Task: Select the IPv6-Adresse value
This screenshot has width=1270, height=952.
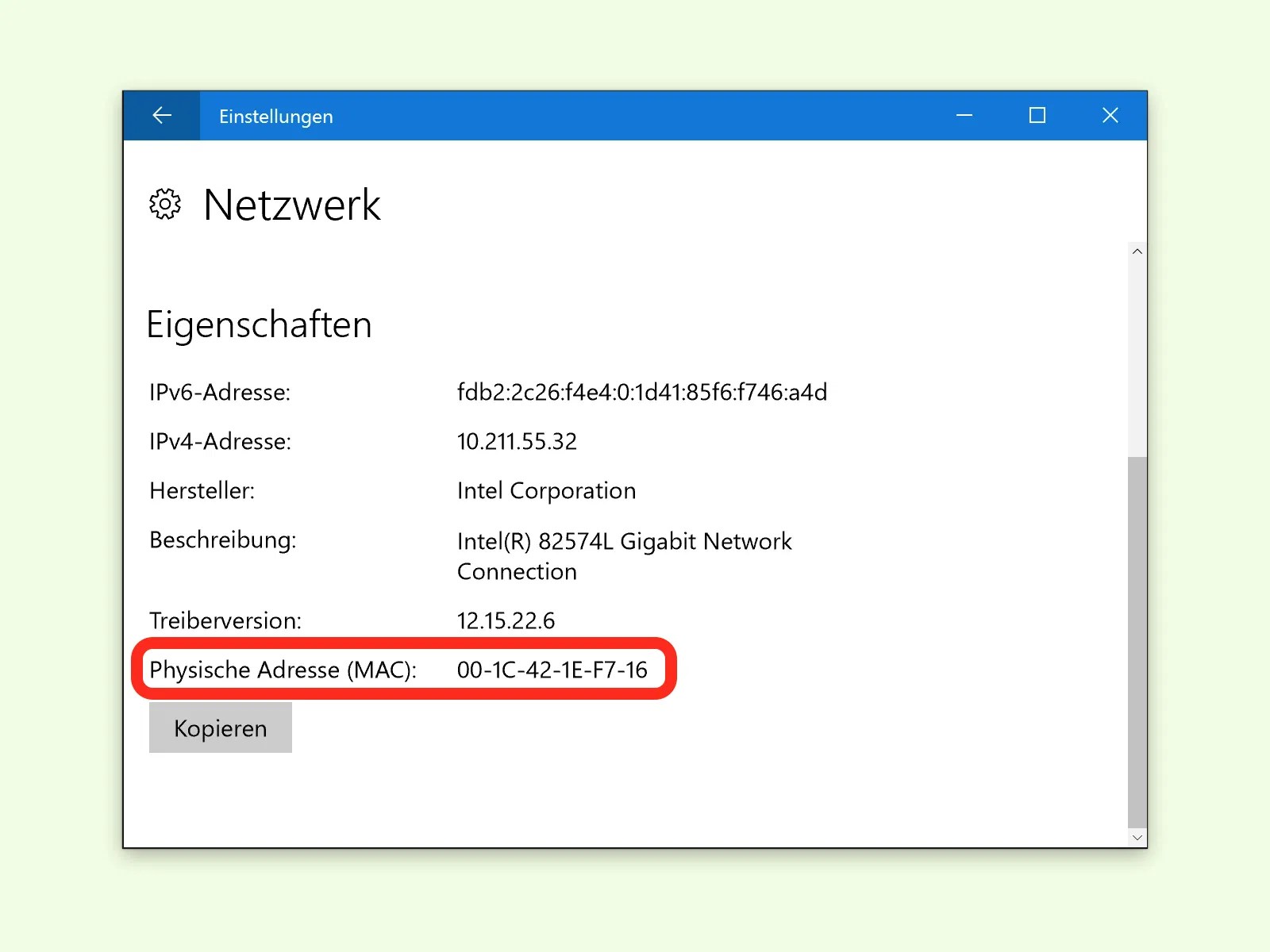Action: [641, 392]
